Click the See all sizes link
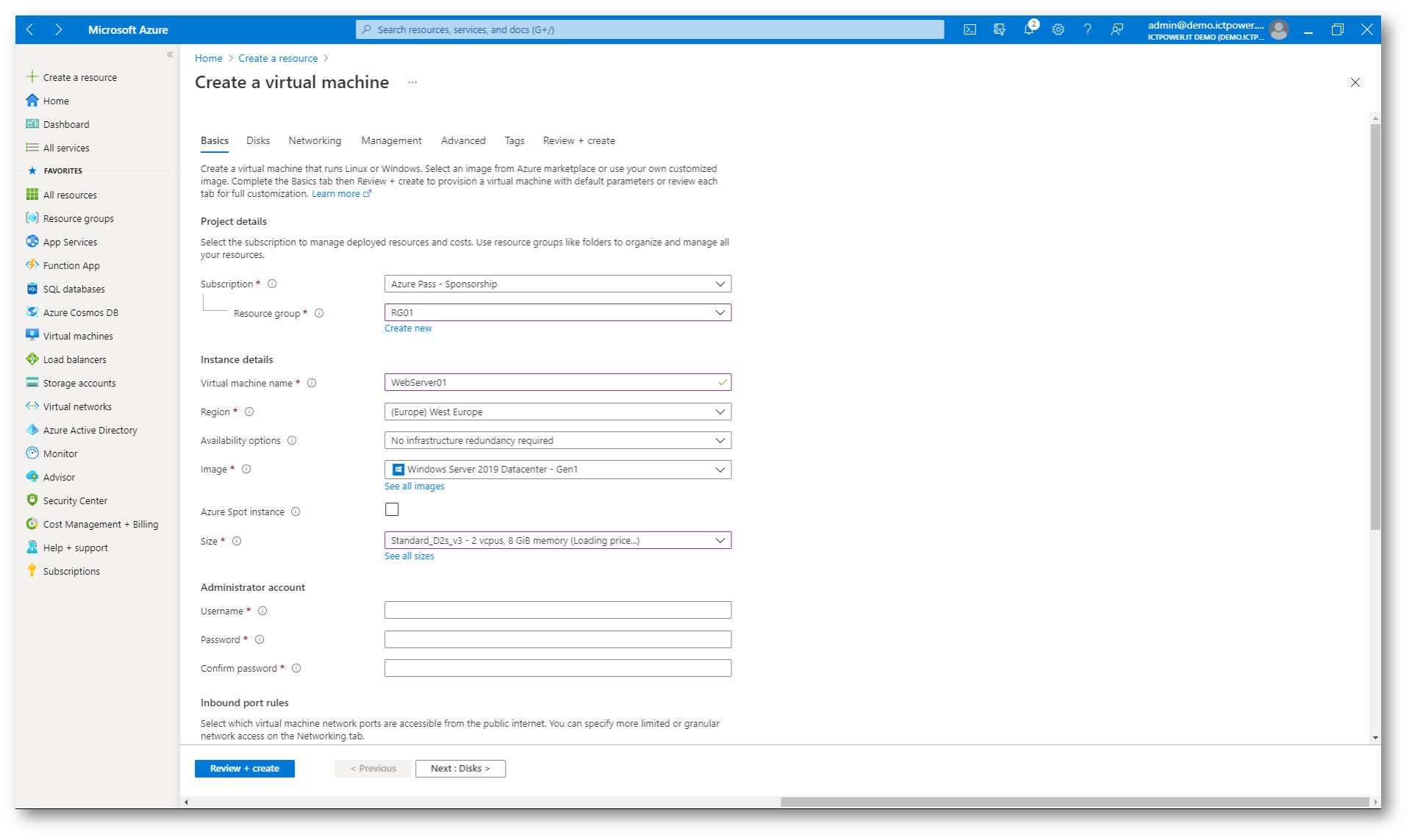This screenshot has width=1412, height=840. point(409,556)
